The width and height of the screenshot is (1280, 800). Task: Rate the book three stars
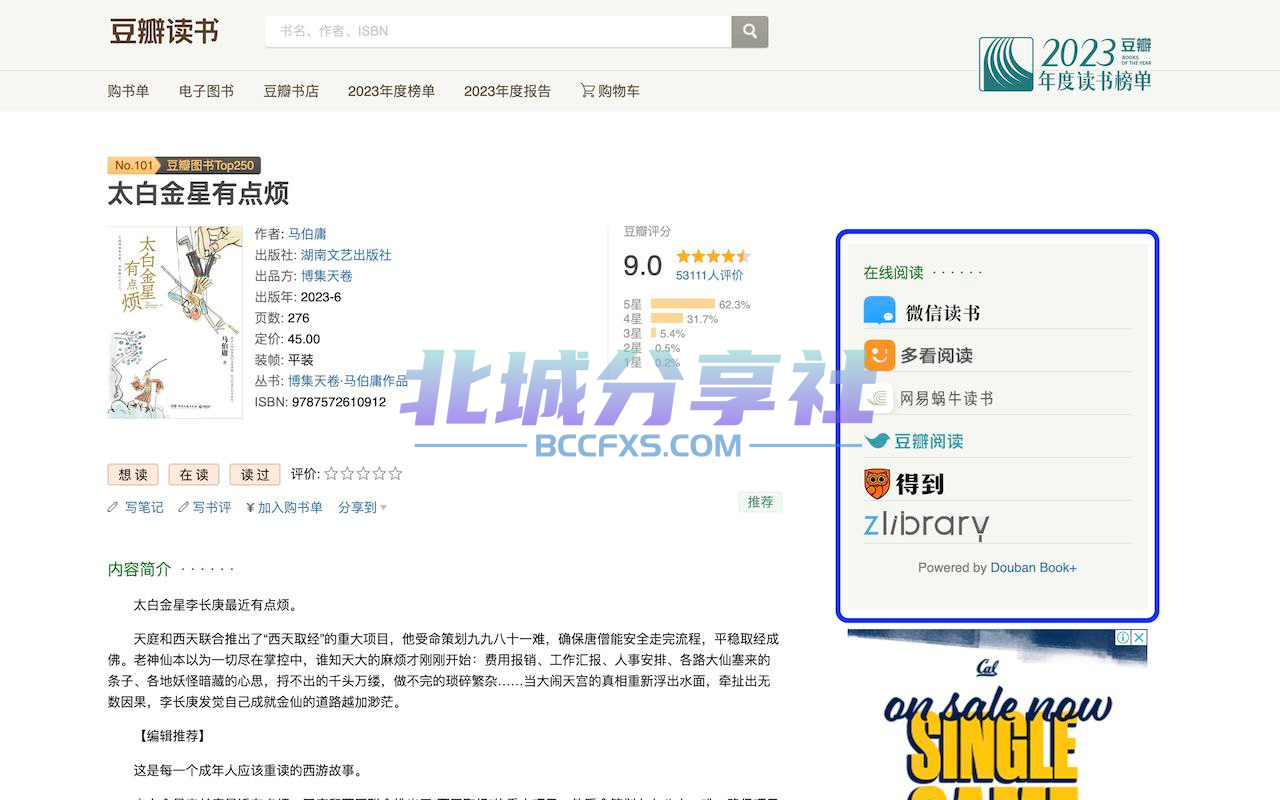(363, 474)
